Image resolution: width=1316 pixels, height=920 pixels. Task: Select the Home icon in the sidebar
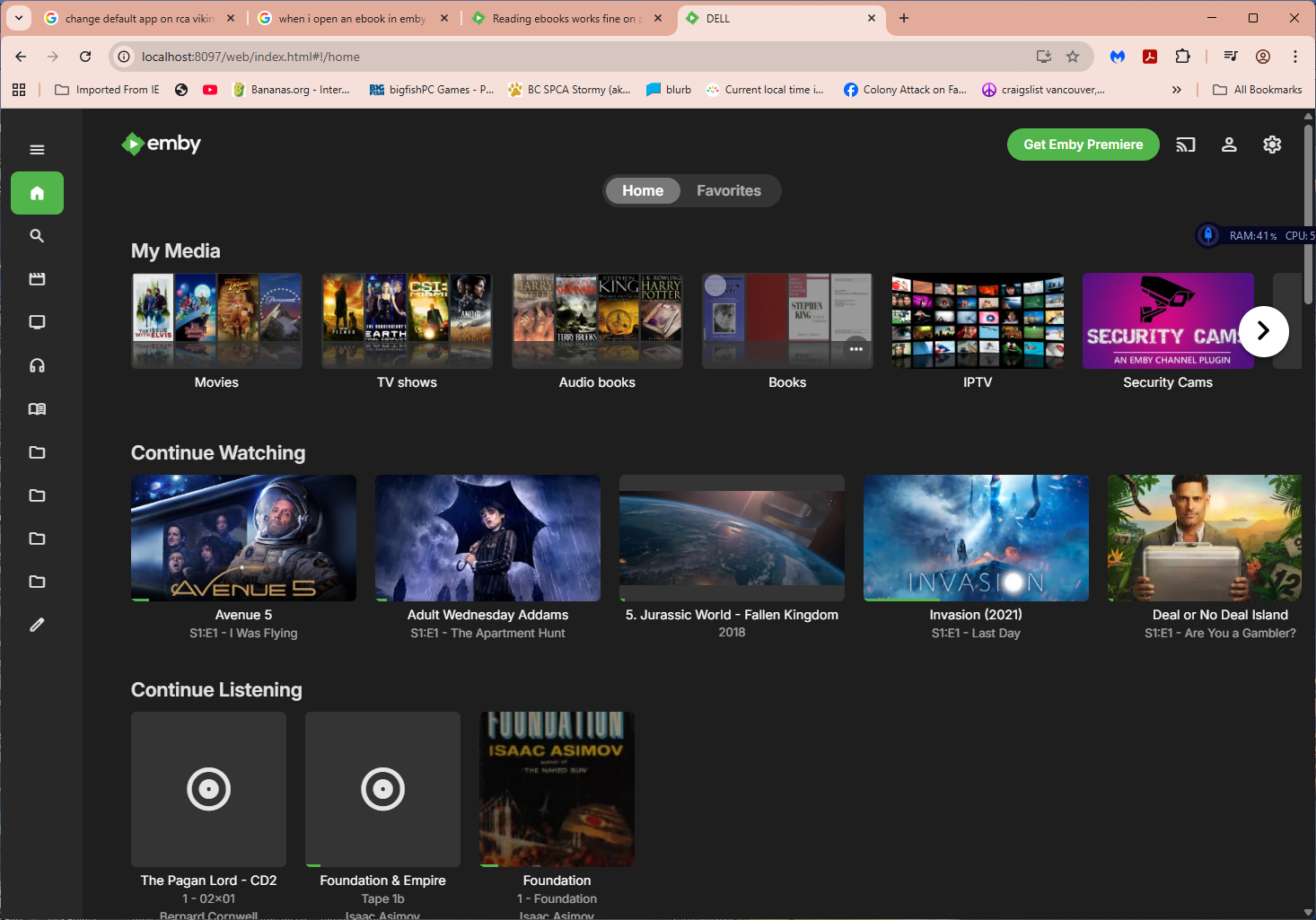(37, 193)
